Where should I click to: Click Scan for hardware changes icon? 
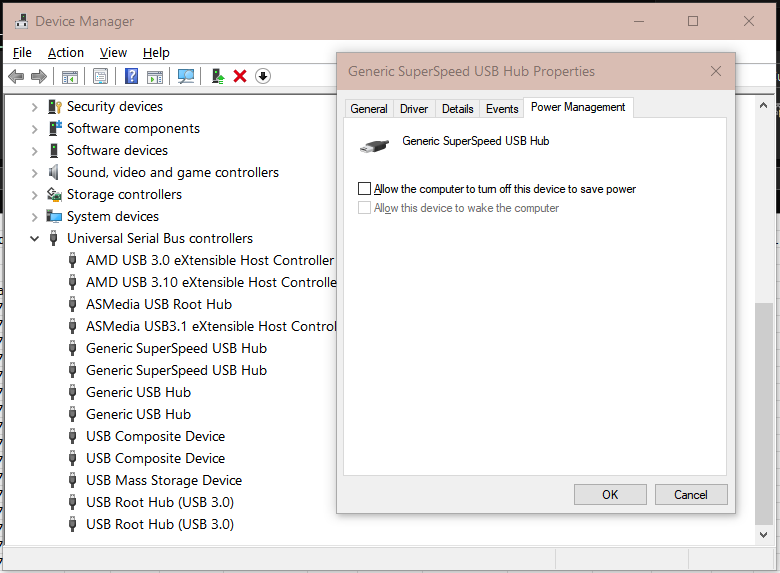click(186, 76)
